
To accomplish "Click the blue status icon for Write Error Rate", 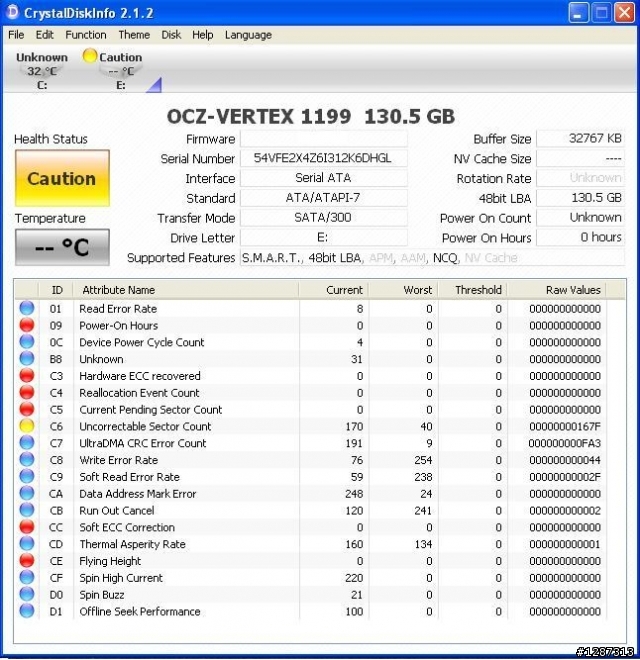I will point(27,460).
